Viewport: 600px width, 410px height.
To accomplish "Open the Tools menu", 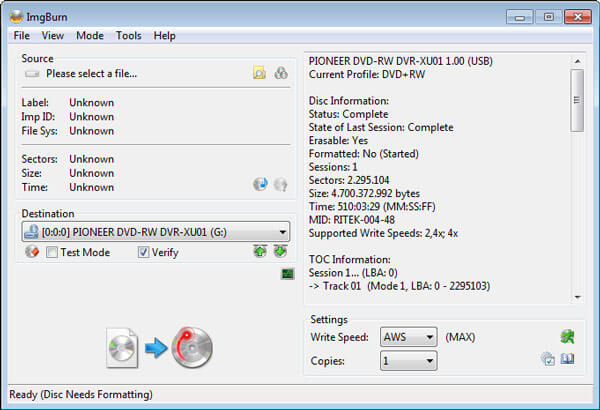I will click(x=128, y=36).
